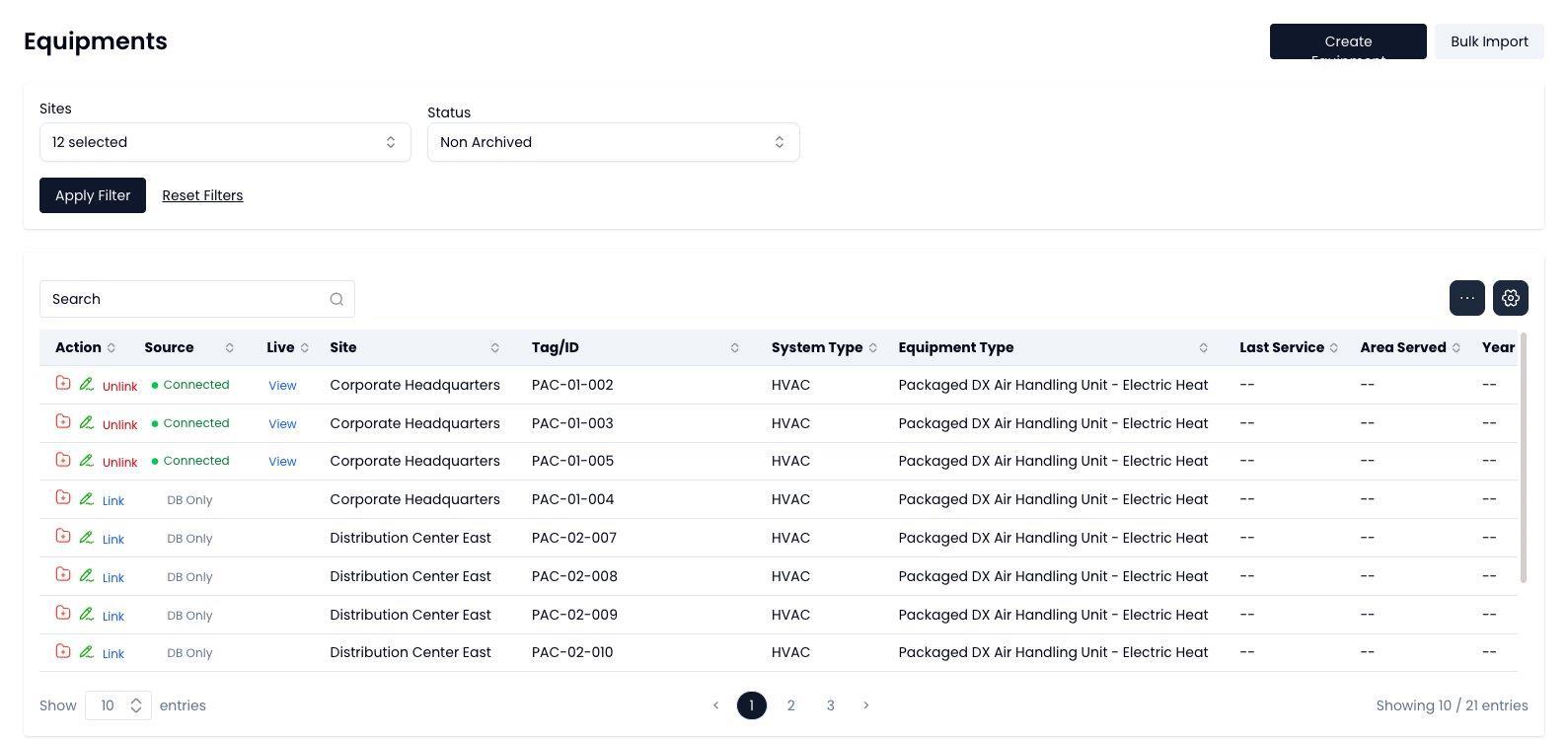Go to page 3 in pagination
This screenshot has width=1568, height=740.
(830, 705)
